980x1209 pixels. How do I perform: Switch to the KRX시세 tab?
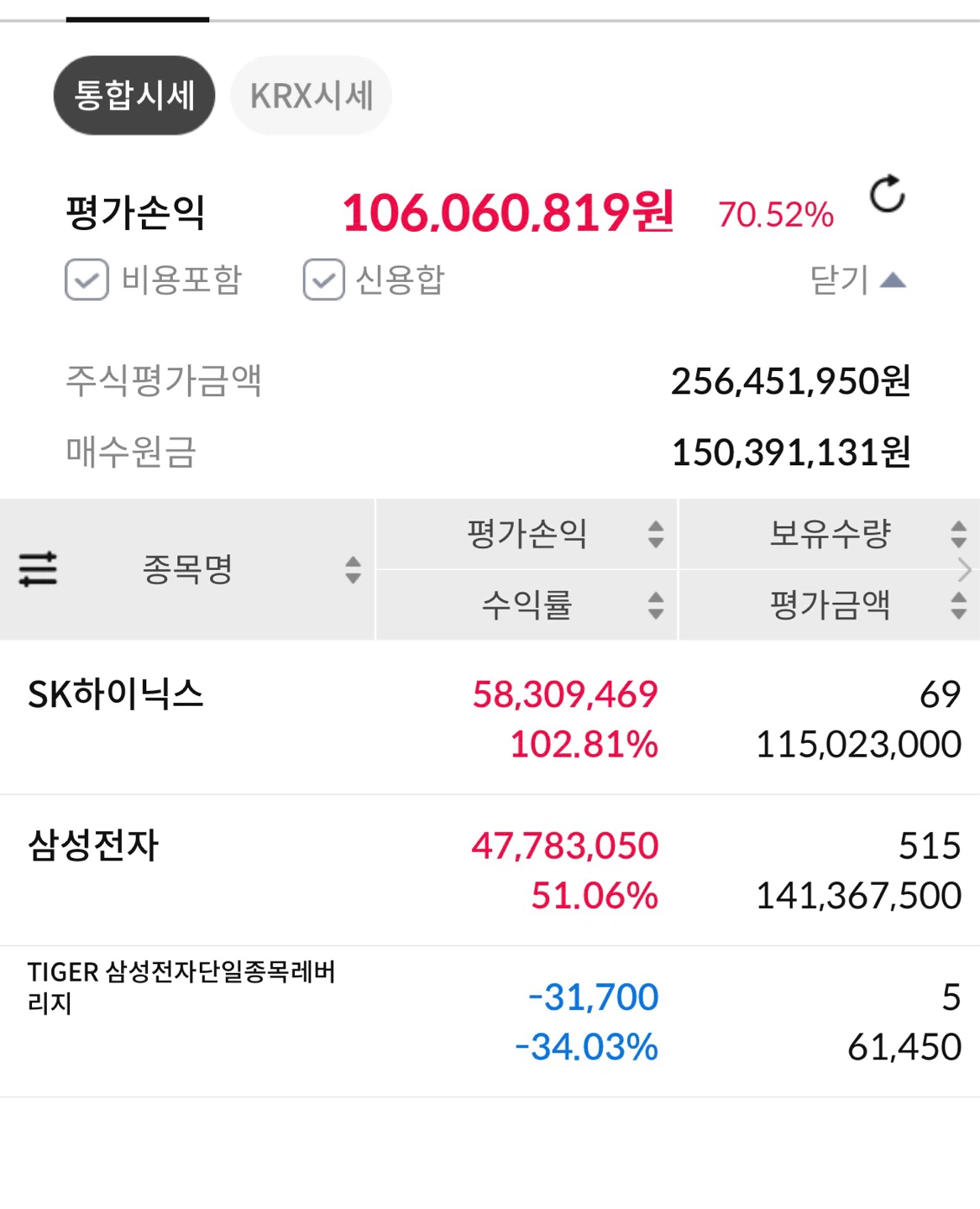[312, 95]
